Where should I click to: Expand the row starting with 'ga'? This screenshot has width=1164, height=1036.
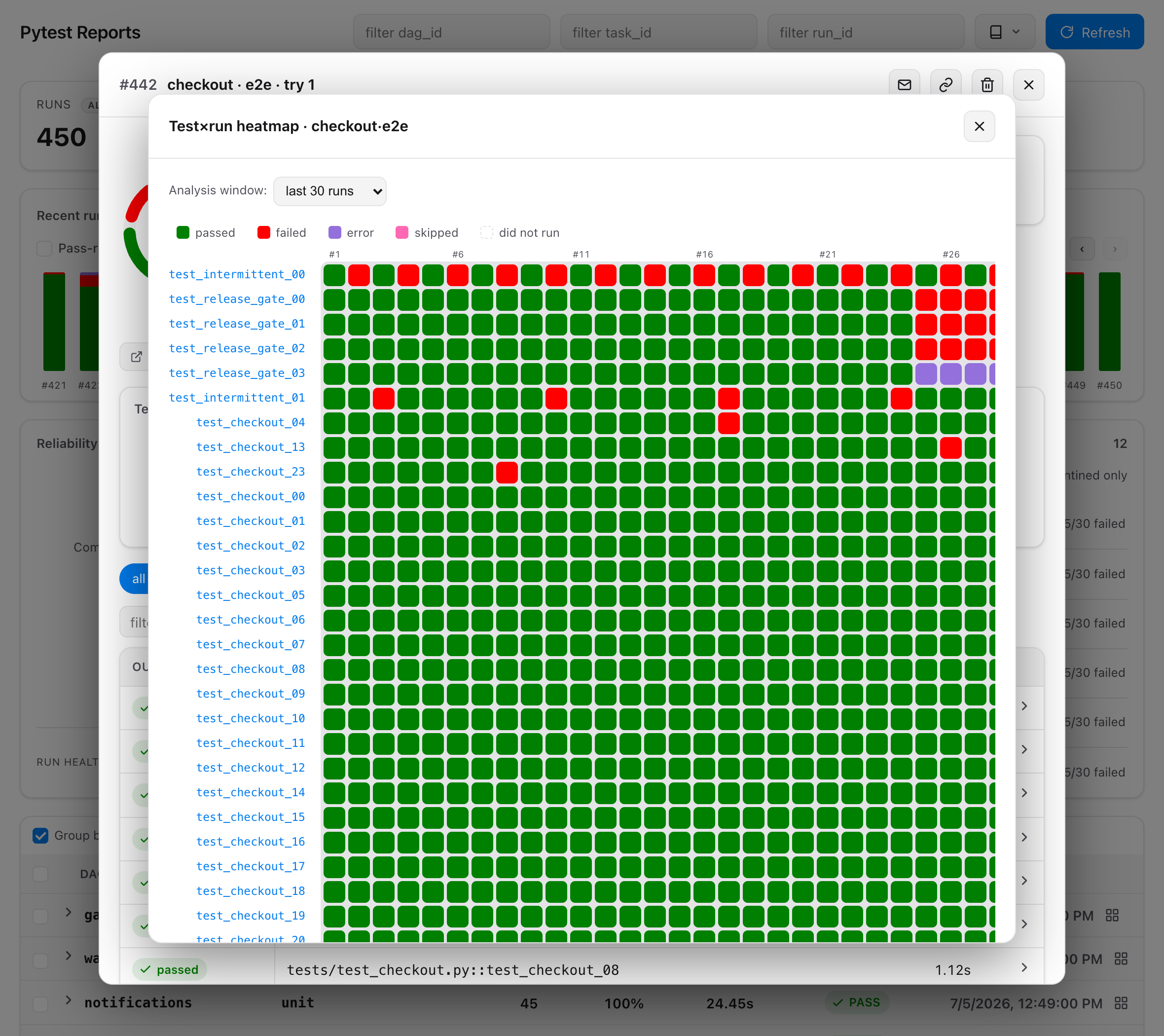(69, 912)
